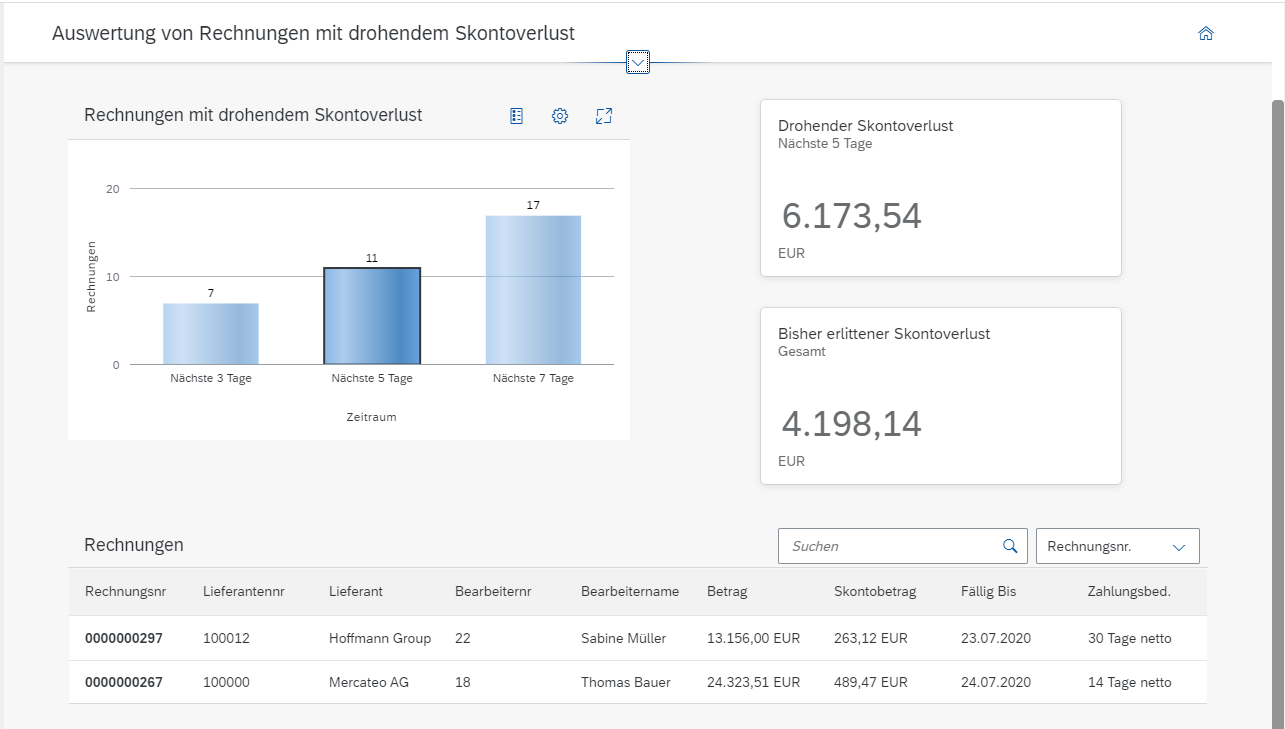Trigger search using the magnifier icon

[x=1009, y=545]
